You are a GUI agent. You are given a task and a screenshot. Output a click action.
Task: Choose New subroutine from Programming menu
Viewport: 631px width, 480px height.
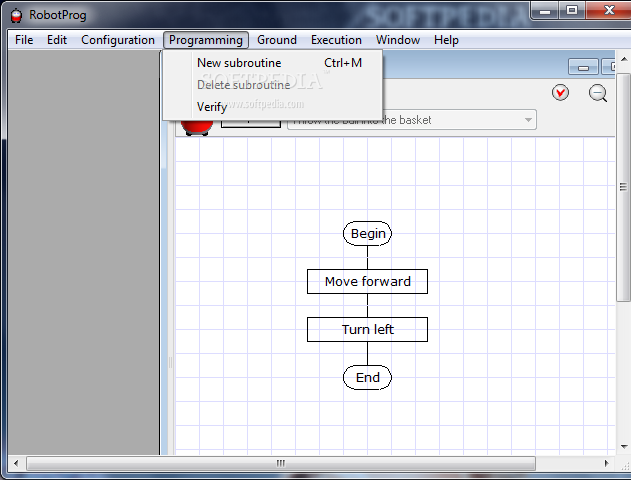[x=272, y=63]
